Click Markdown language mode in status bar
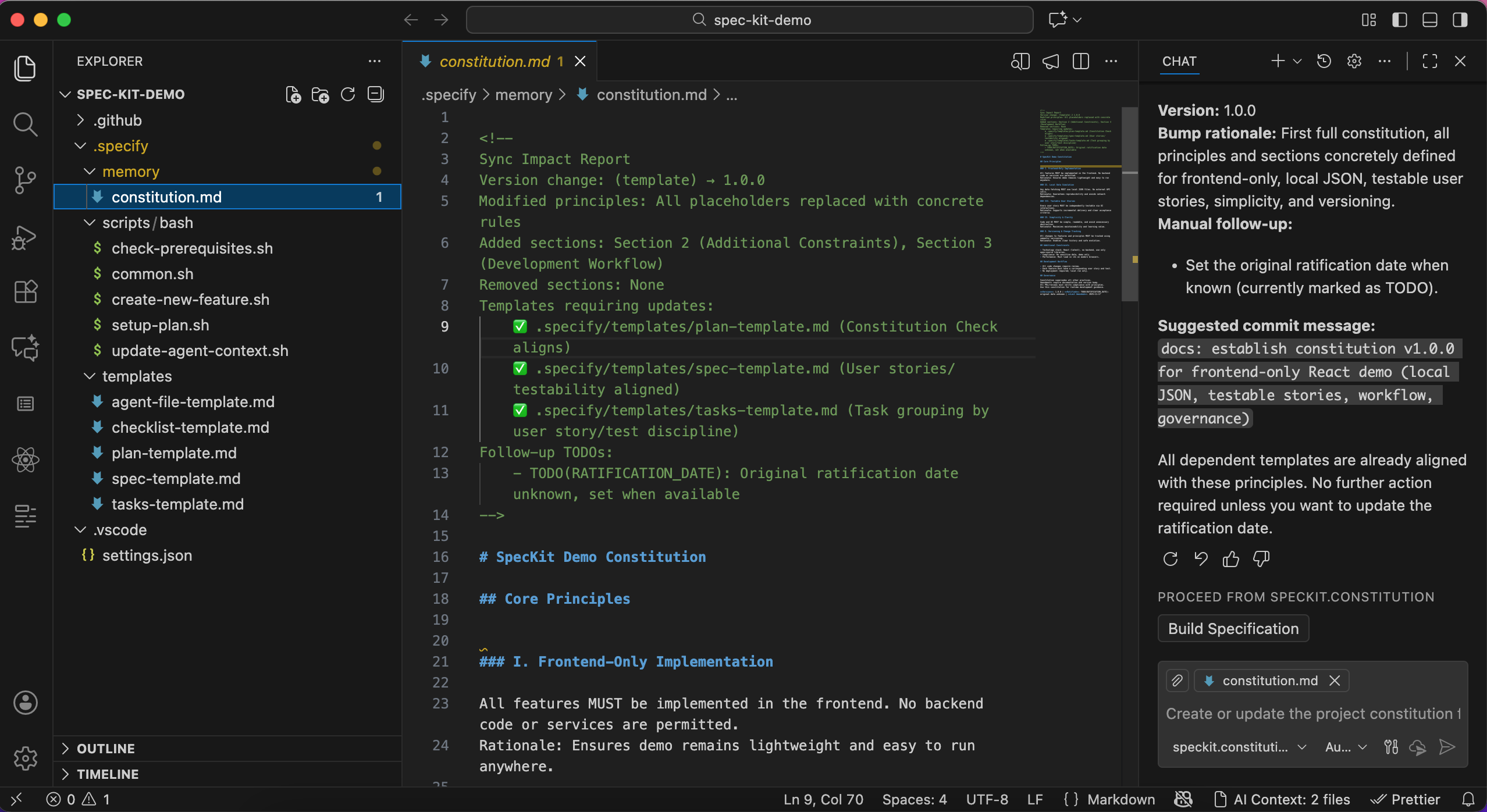Screen dimensions: 1487x812 pos(1120,800)
